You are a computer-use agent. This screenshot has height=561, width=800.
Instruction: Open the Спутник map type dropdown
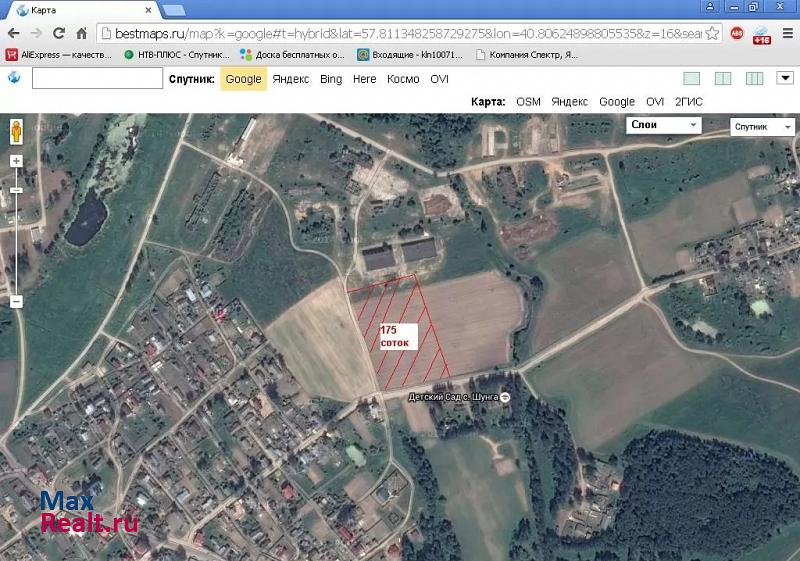(763, 127)
